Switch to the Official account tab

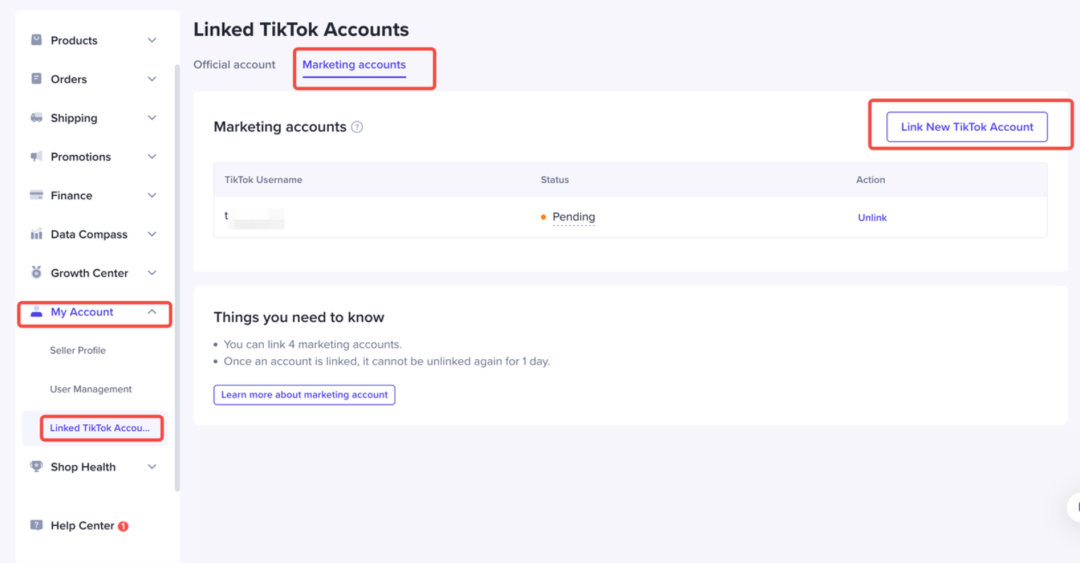(234, 65)
